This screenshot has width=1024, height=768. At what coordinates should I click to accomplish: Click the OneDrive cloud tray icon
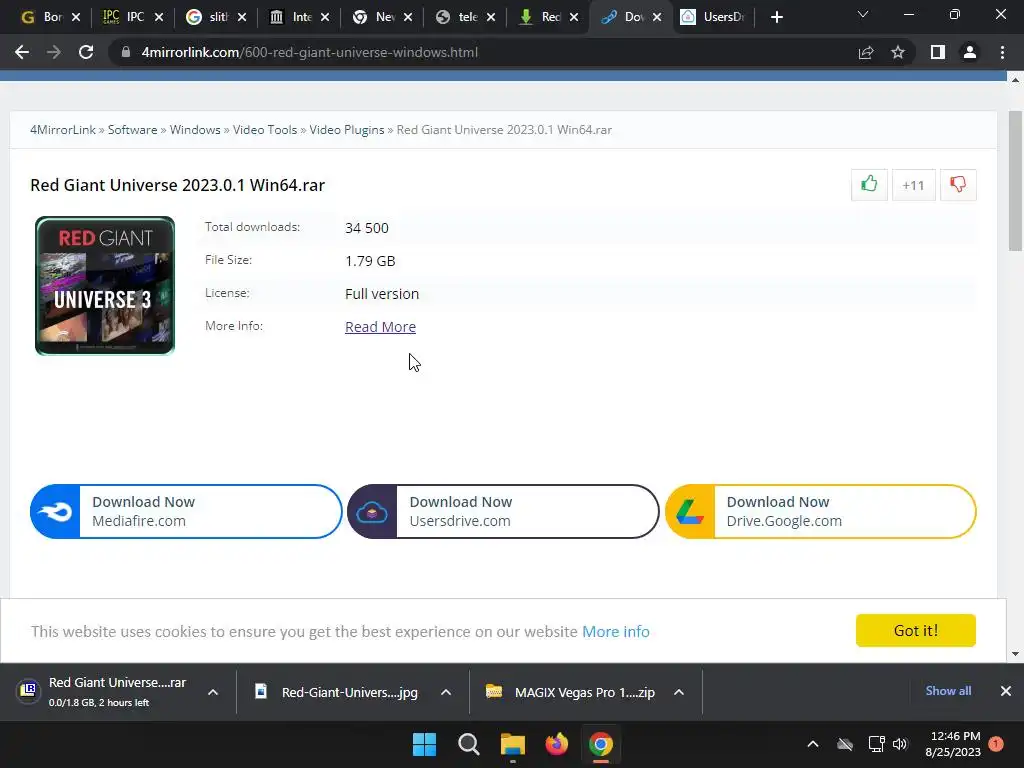pos(845,744)
